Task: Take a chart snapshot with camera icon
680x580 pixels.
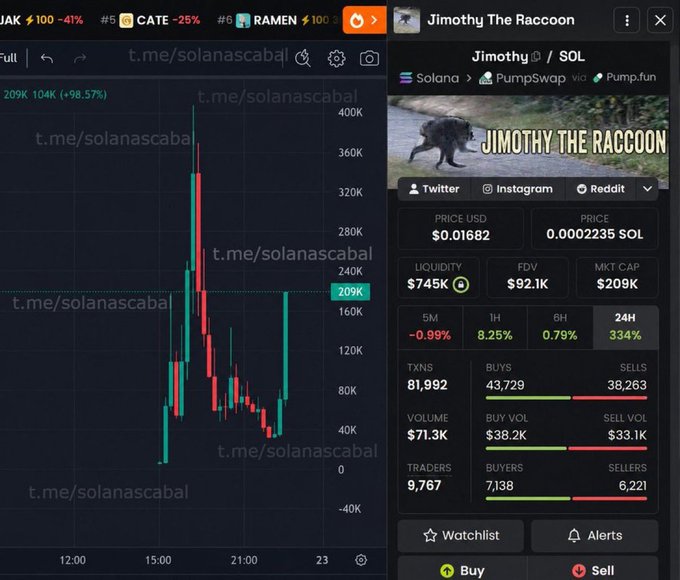Action: [369, 58]
